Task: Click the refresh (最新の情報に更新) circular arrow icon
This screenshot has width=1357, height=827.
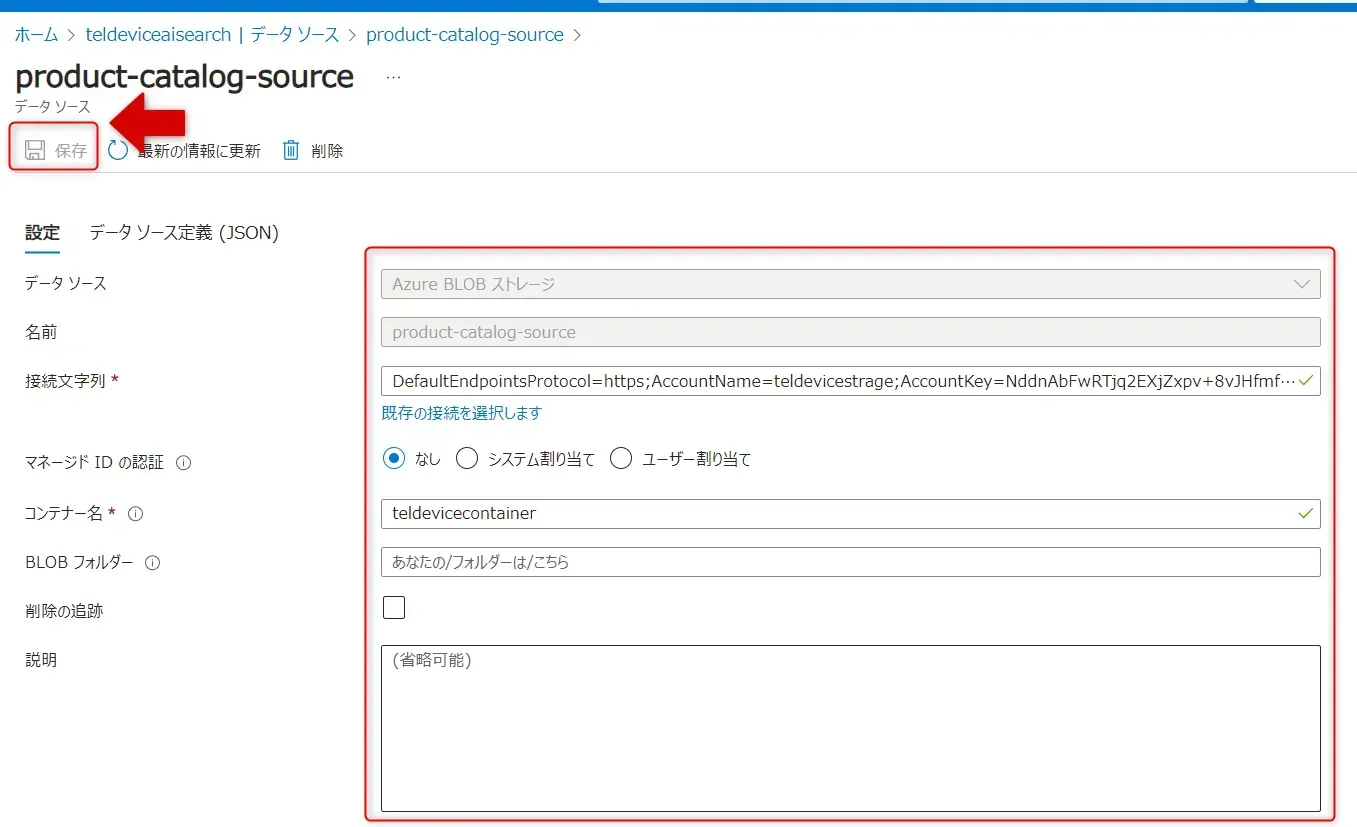Action: point(118,150)
